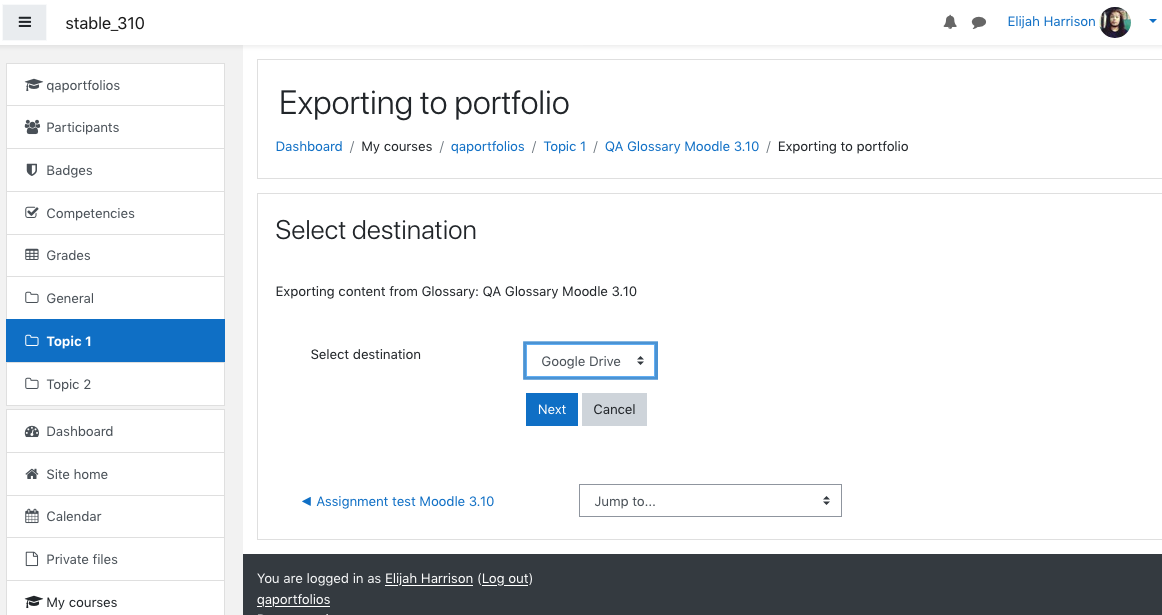The image size is (1162, 615).
Task: Go to Site home
Action: point(116,474)
